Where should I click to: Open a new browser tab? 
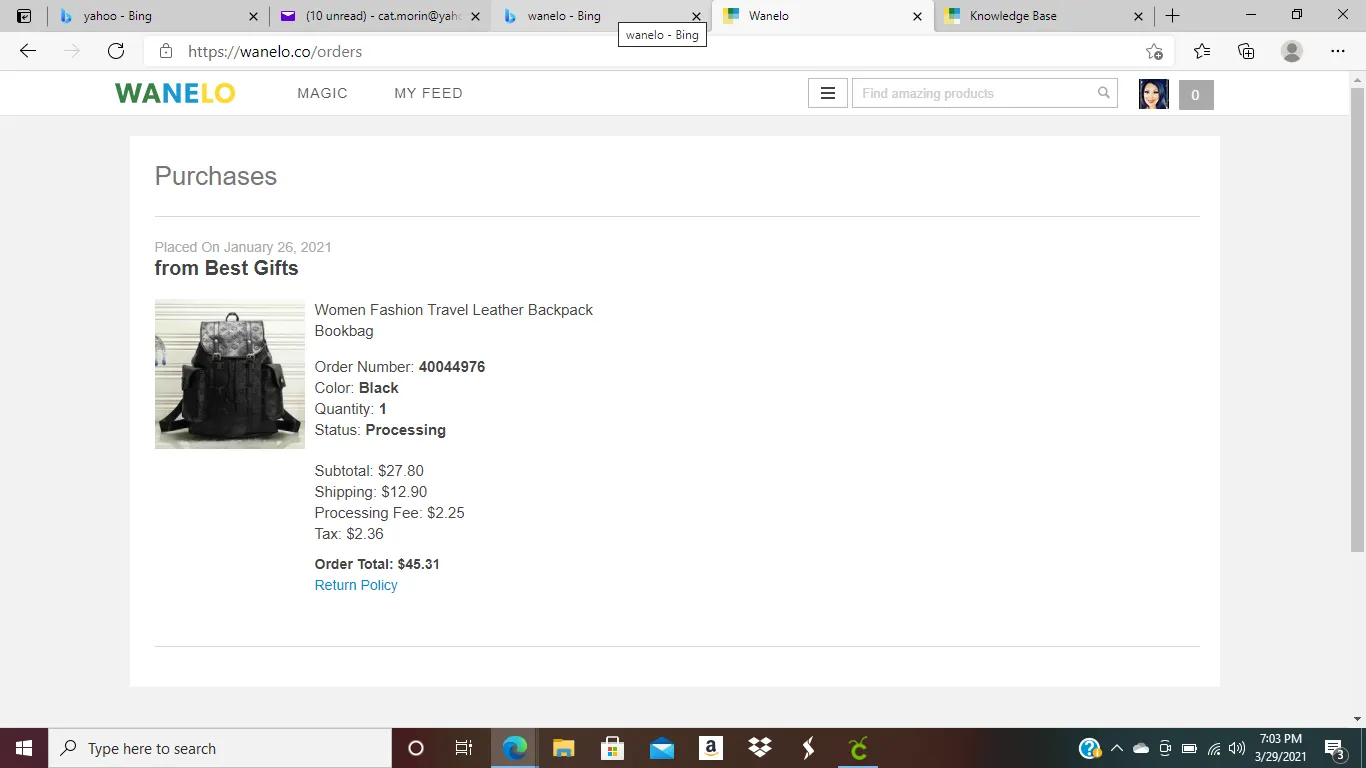(x=1173, y=16)
